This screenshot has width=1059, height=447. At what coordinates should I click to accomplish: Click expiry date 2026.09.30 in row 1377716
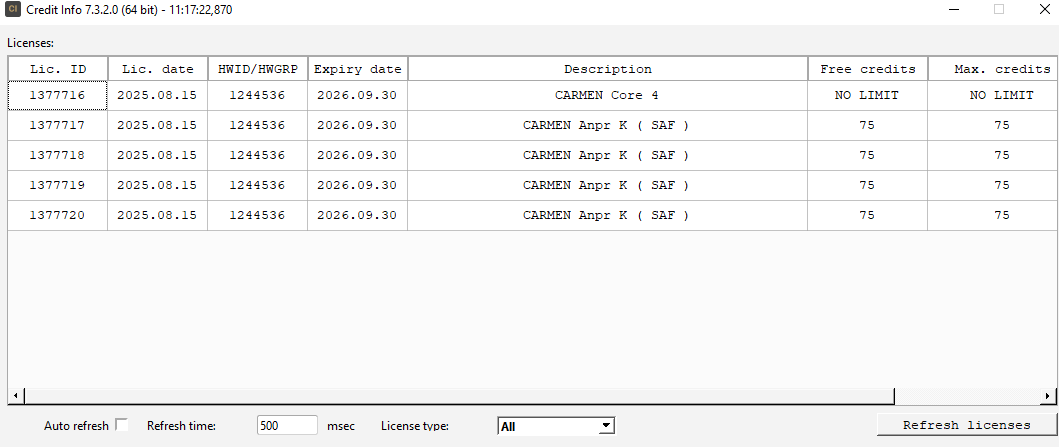(357, 96)
